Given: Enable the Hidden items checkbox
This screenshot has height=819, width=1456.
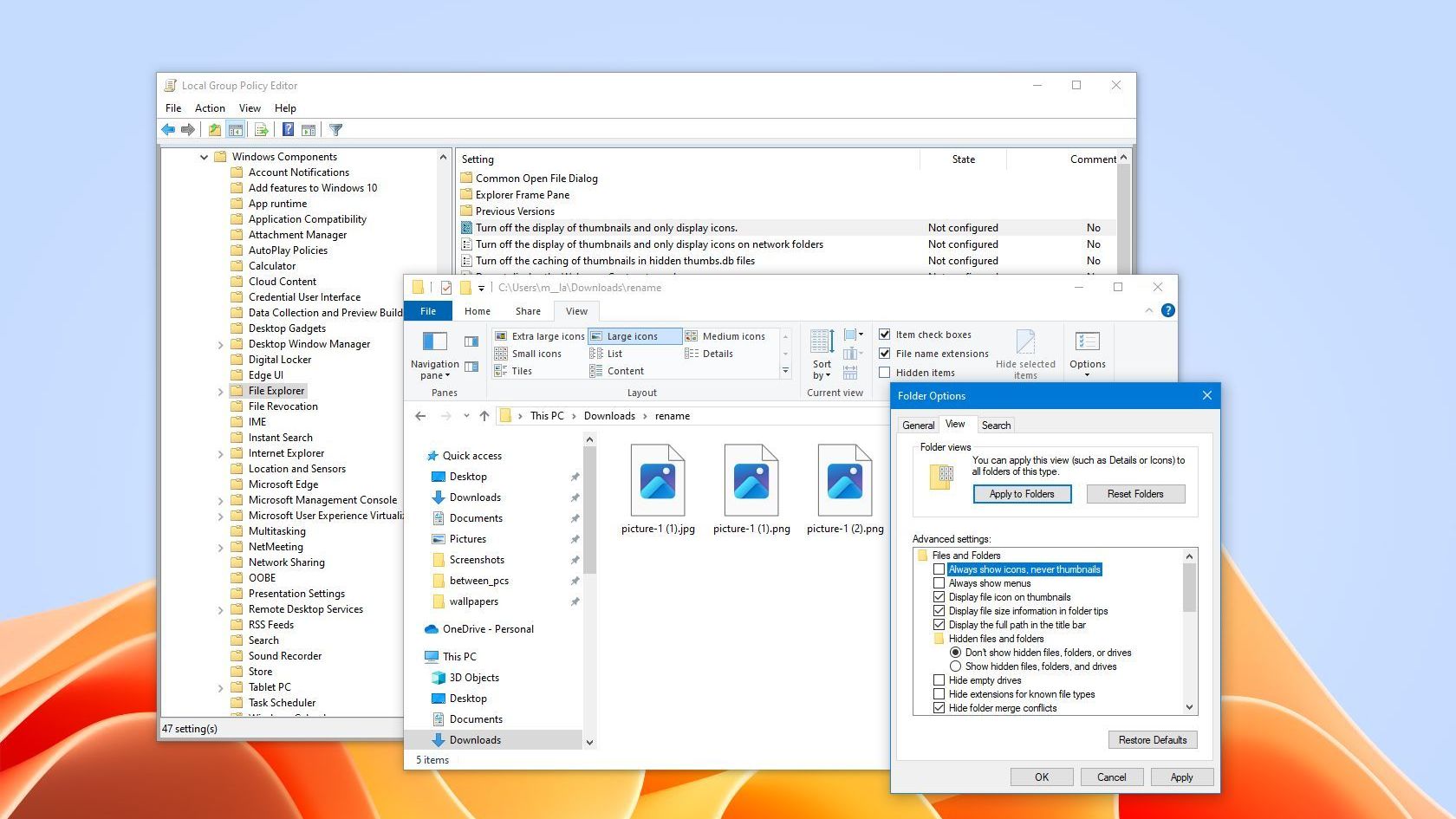Looking at the screenshot, I should pos(885,373).
